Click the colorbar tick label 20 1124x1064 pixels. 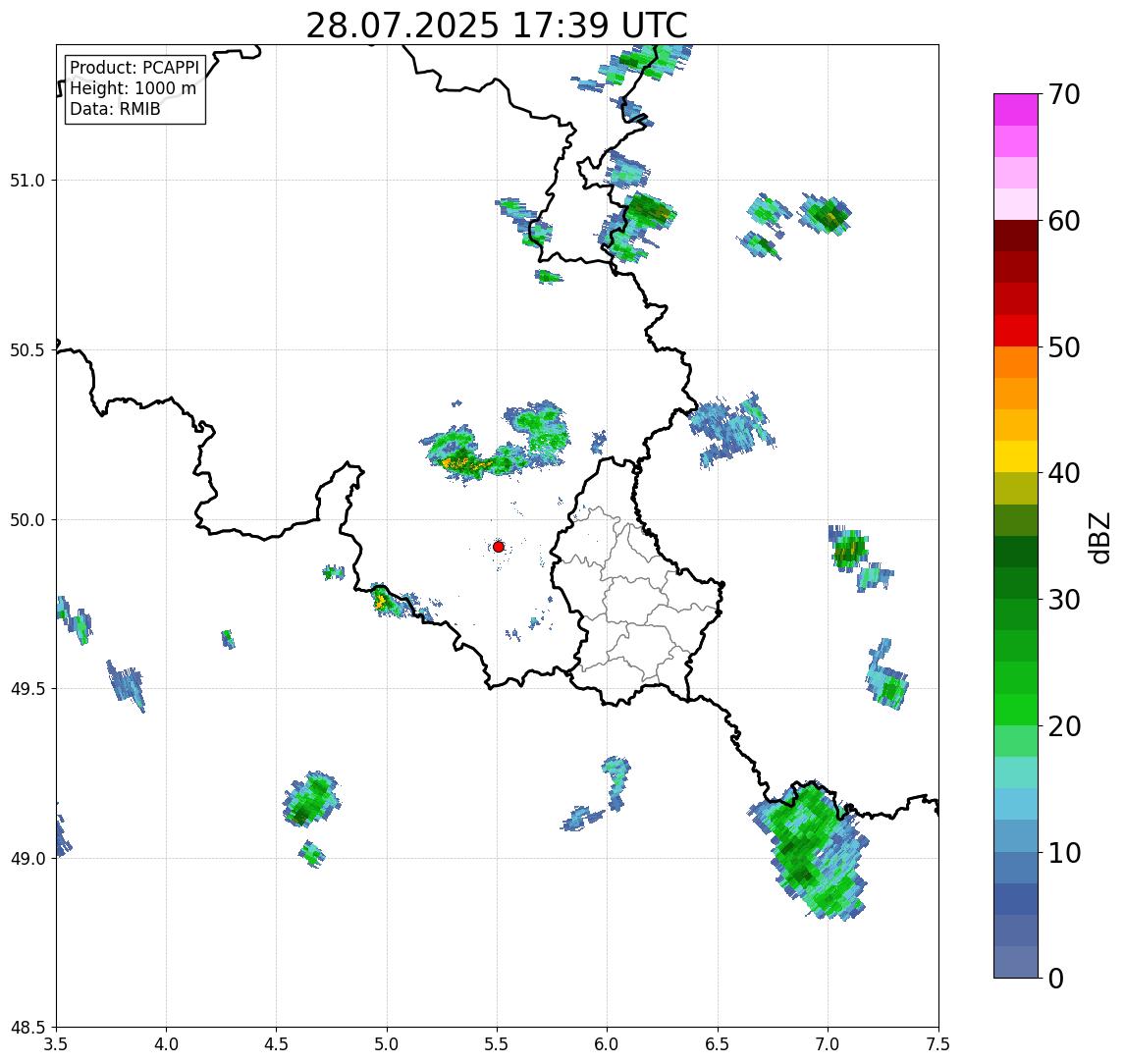pyautogui.click(x=1064, y=726)
